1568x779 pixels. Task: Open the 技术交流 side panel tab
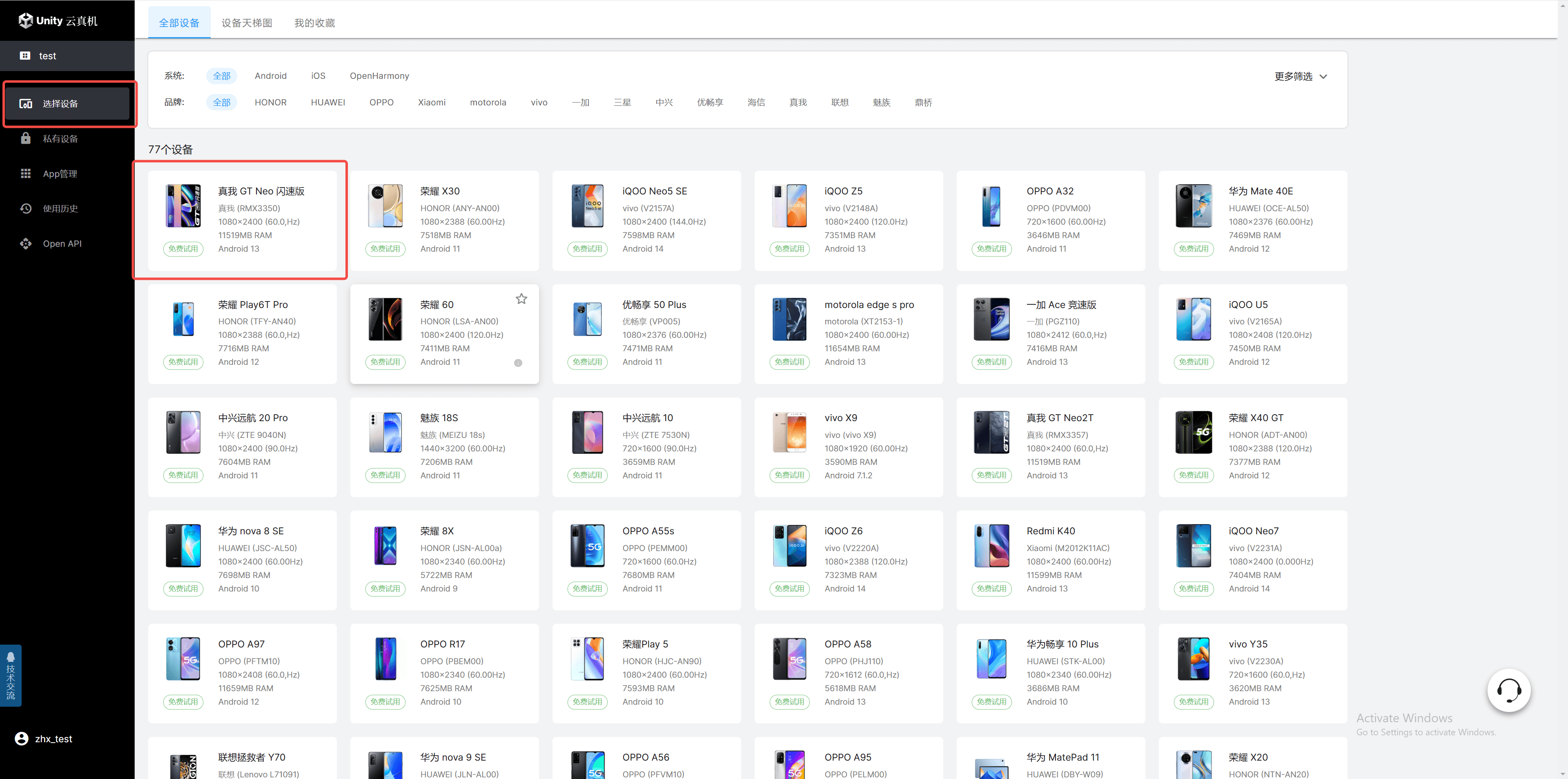pos(10,676)
